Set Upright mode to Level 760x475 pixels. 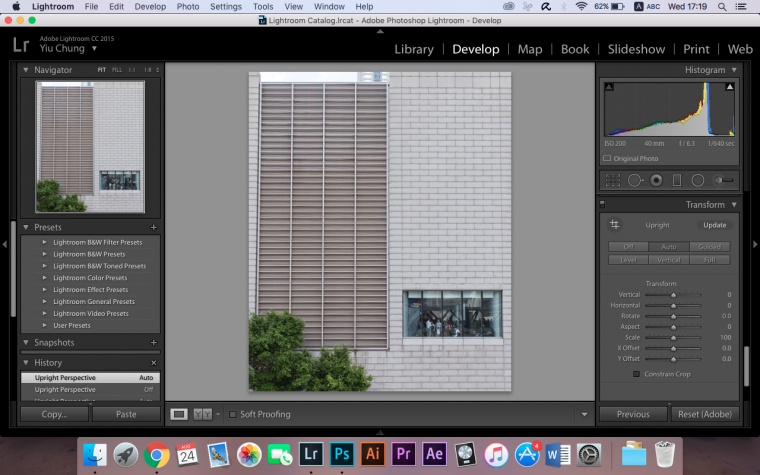click(x=628, y=260)
